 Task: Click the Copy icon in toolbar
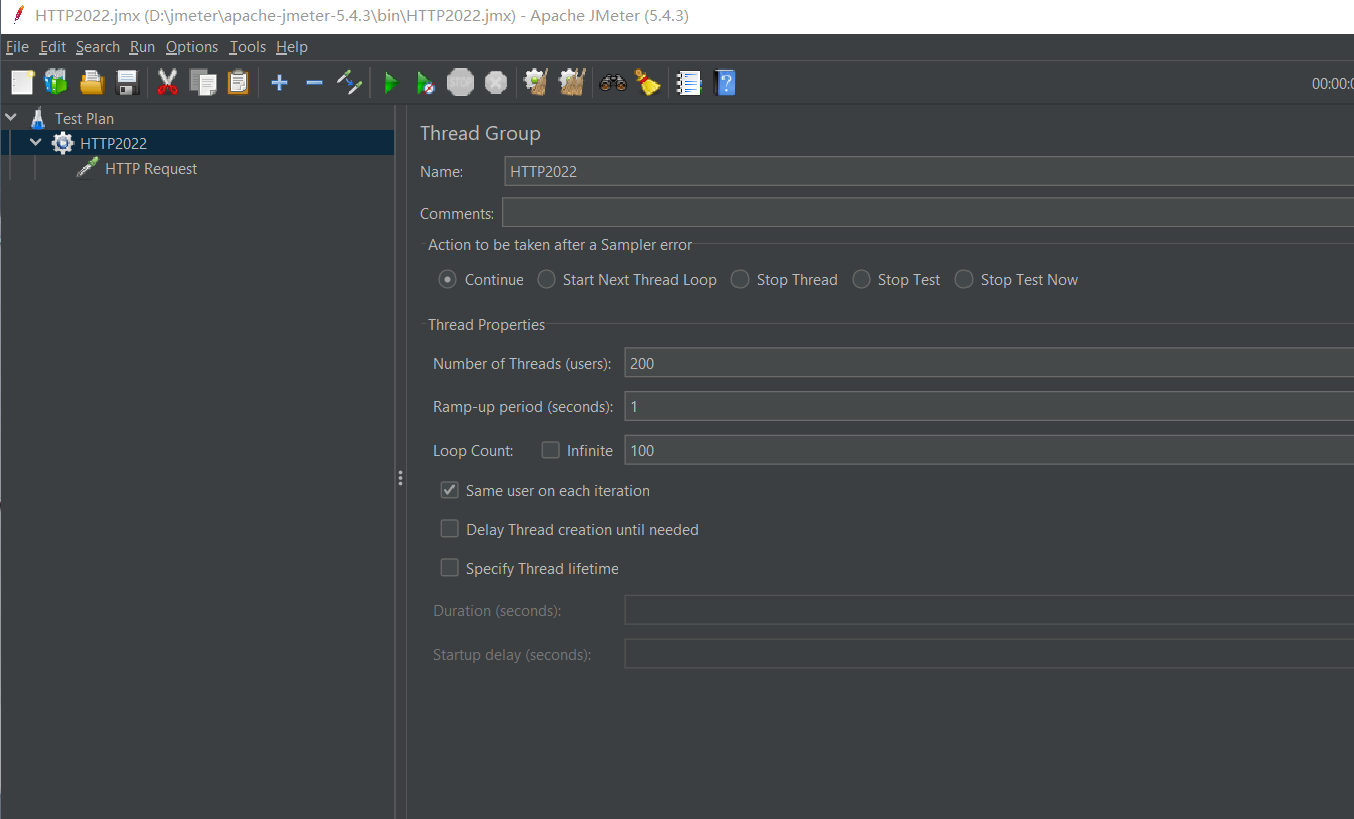point(203,82)
